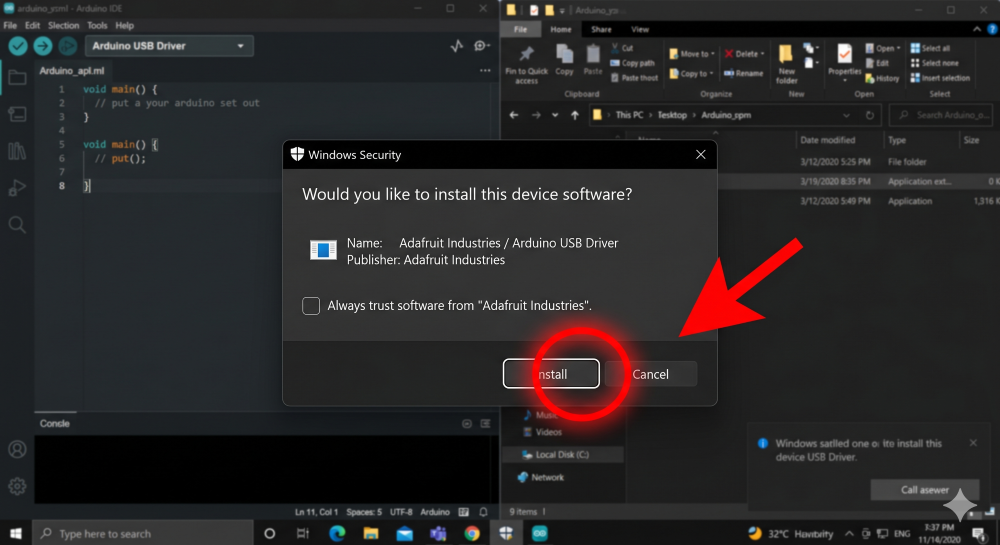Click Rename in the Explorer ribbon
This screenshot has height=545, width=1000.
pos(744,73)
